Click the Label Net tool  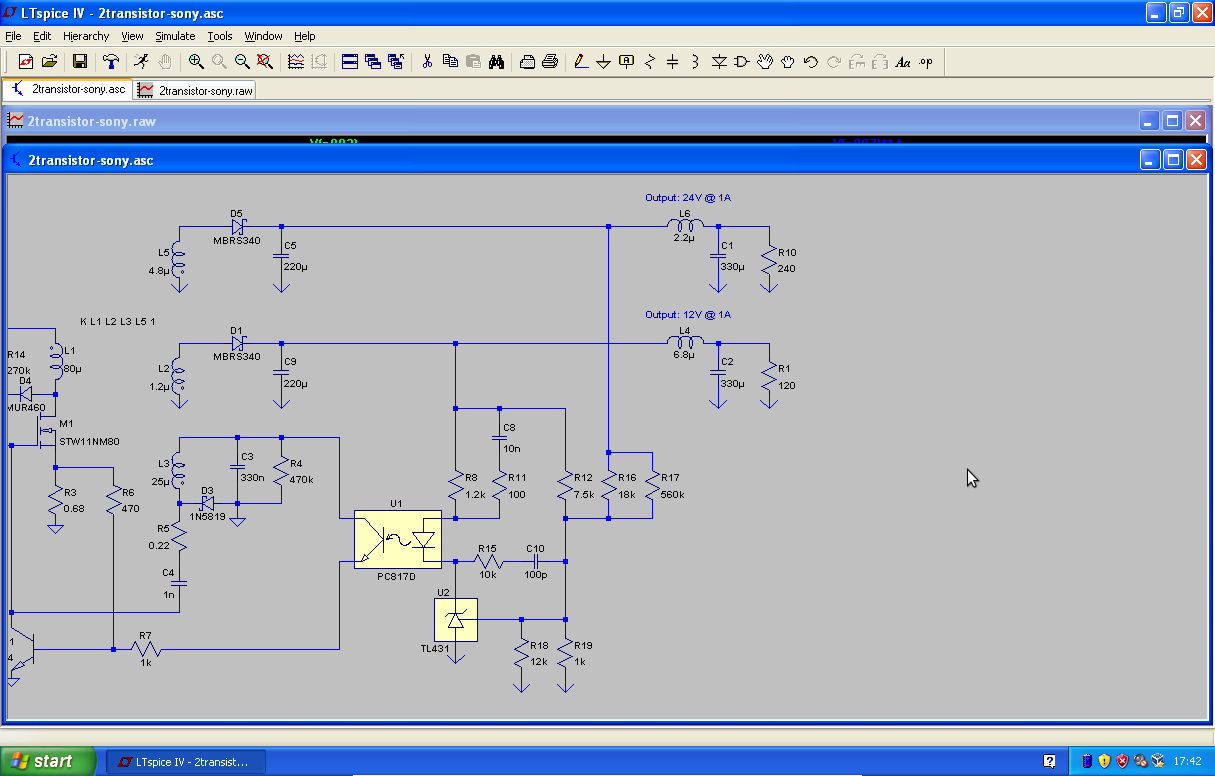coord(627,62)
